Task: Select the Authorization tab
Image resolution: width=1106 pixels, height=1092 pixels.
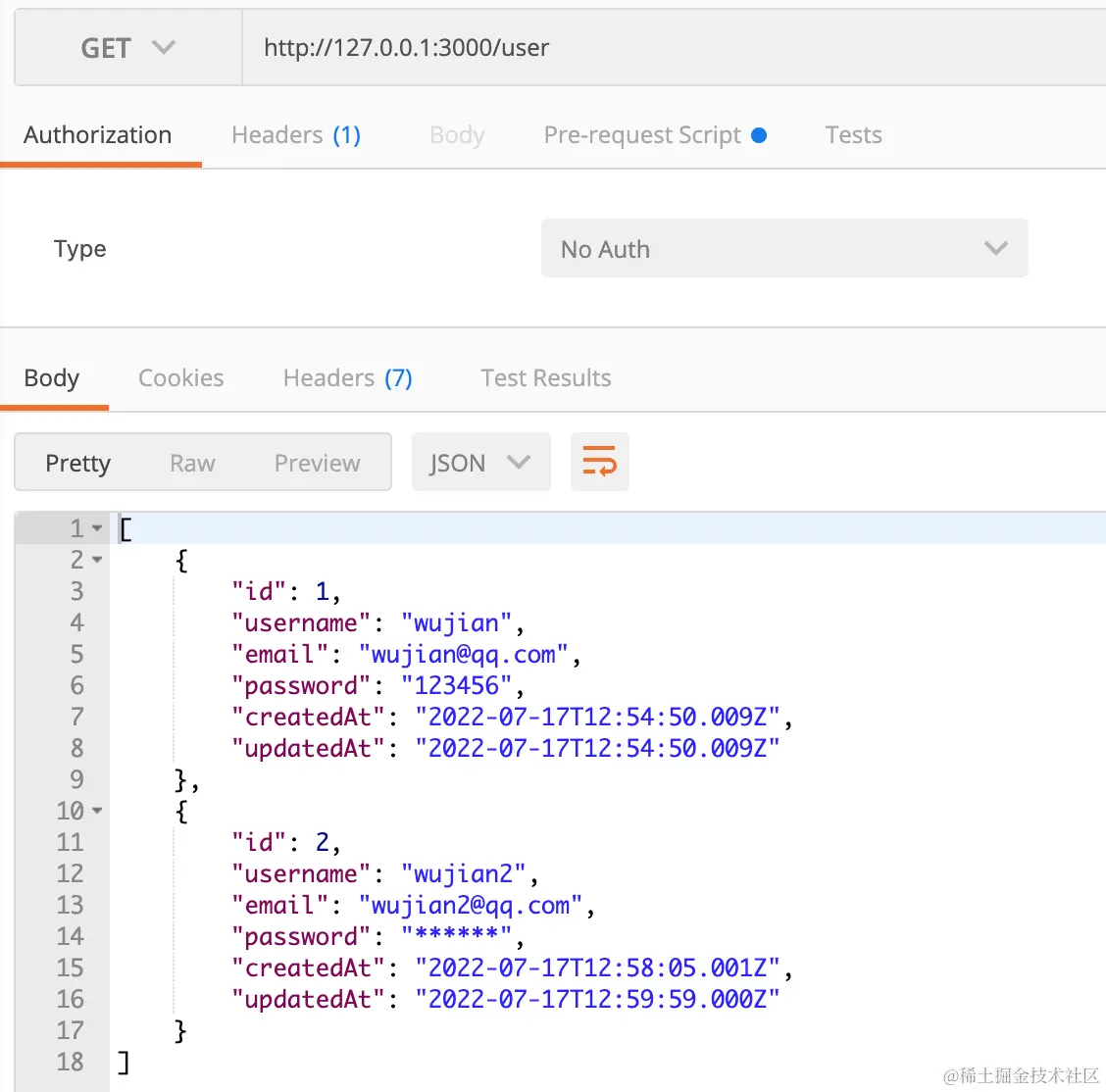Action: point(98,135)
